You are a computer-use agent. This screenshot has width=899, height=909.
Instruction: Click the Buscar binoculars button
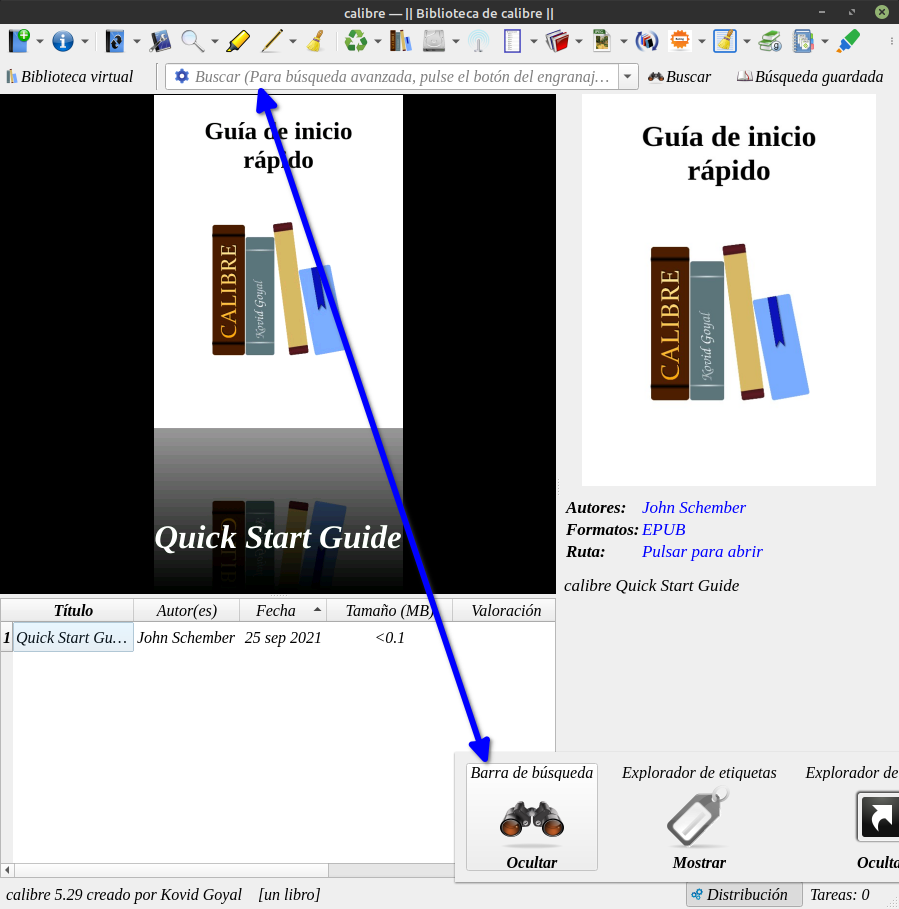pyautogui.click(x=679, y=77)
